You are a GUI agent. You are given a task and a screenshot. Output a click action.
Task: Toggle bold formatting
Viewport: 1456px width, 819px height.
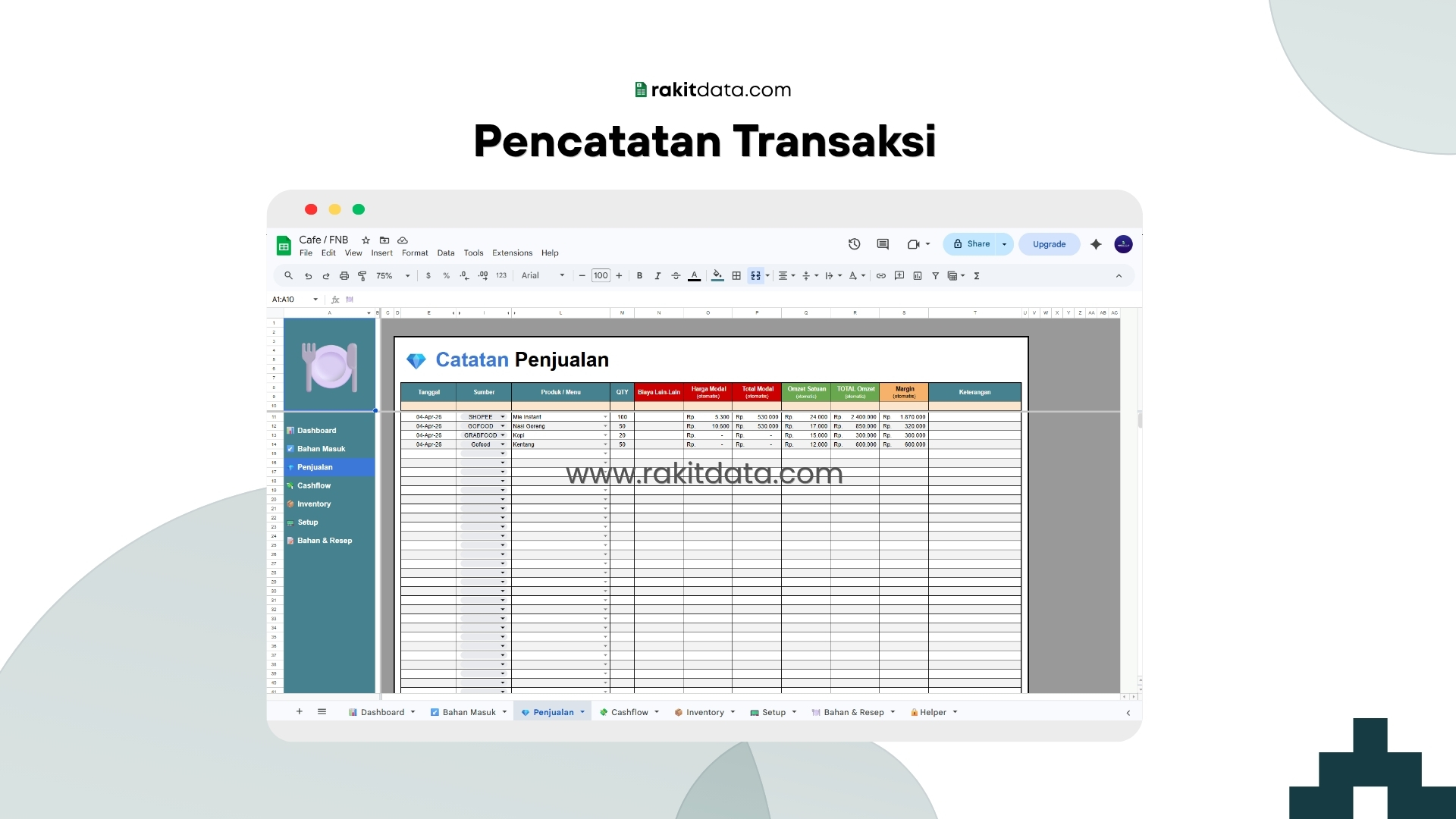[x=639, y=276]
